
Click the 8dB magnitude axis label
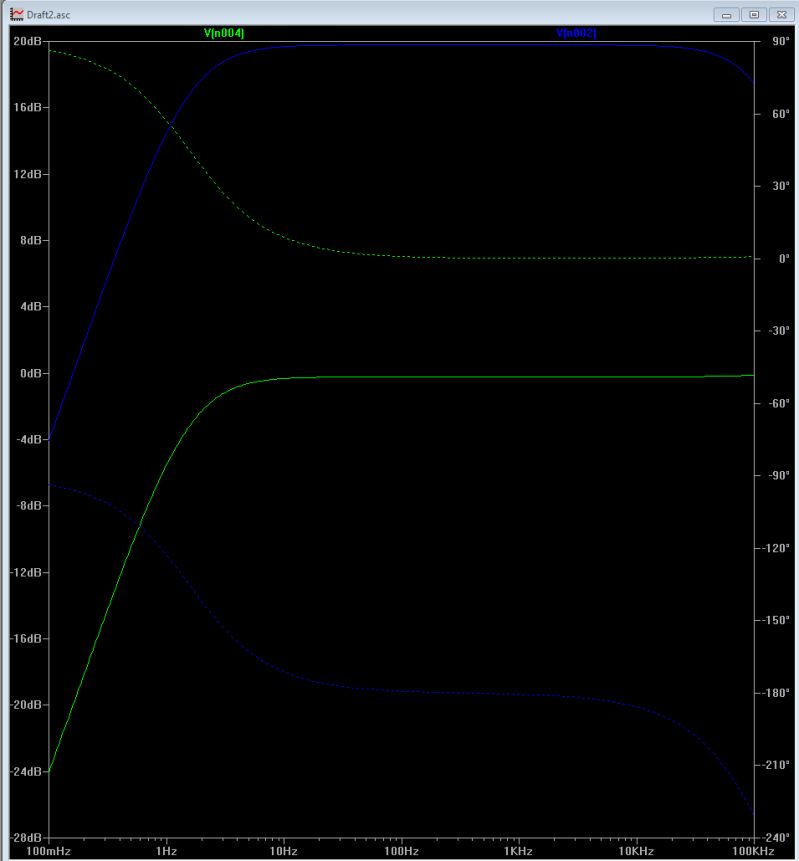pos(31,241)
